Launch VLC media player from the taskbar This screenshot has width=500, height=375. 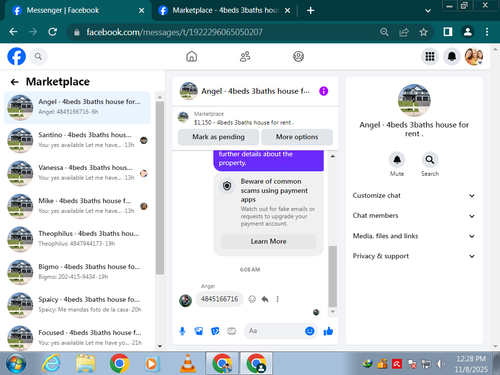coord(188,363)
